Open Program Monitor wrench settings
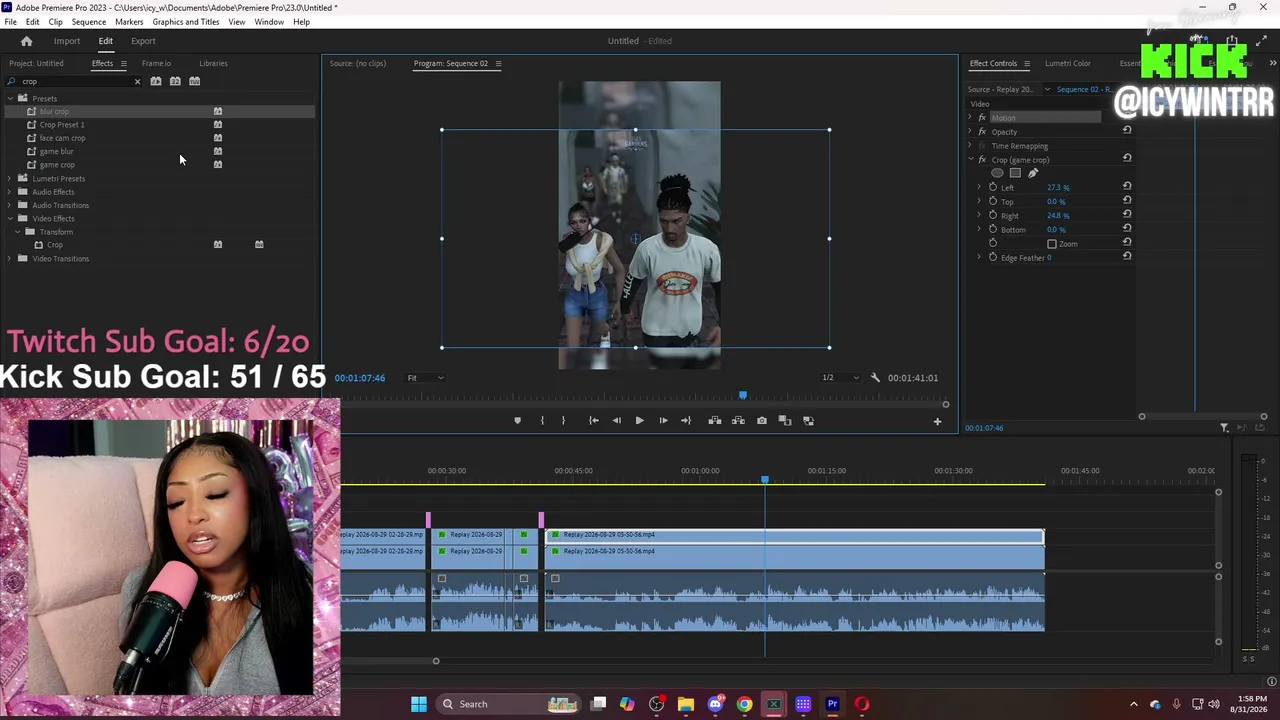This screenshot has width=1280, height=720. 875,378
